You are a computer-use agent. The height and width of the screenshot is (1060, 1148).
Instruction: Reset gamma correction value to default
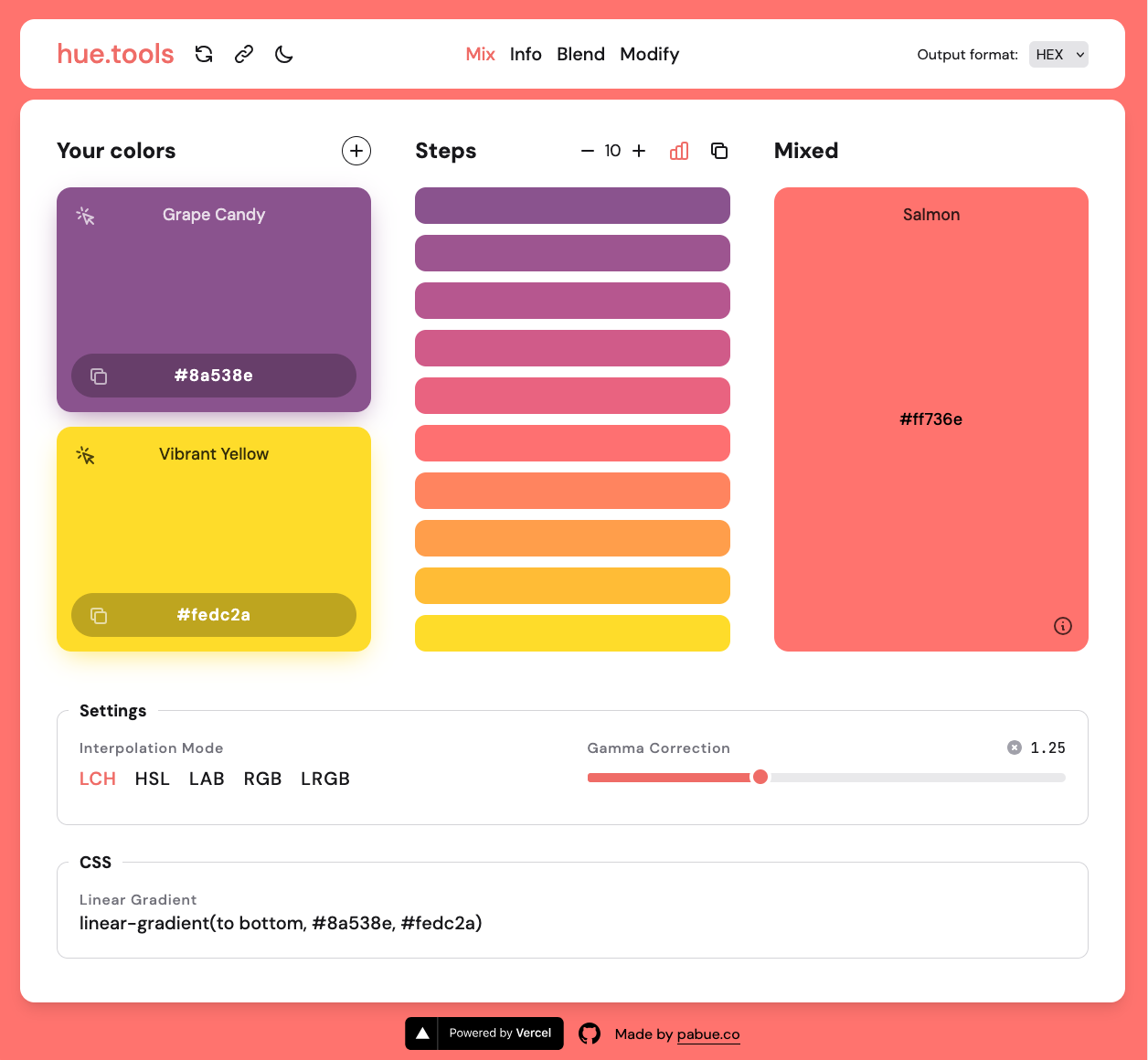[1015, 747]
